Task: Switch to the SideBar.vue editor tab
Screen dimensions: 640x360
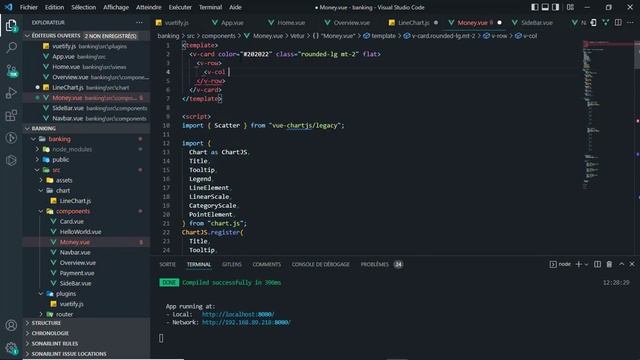Action: click(x=536, y=22)
